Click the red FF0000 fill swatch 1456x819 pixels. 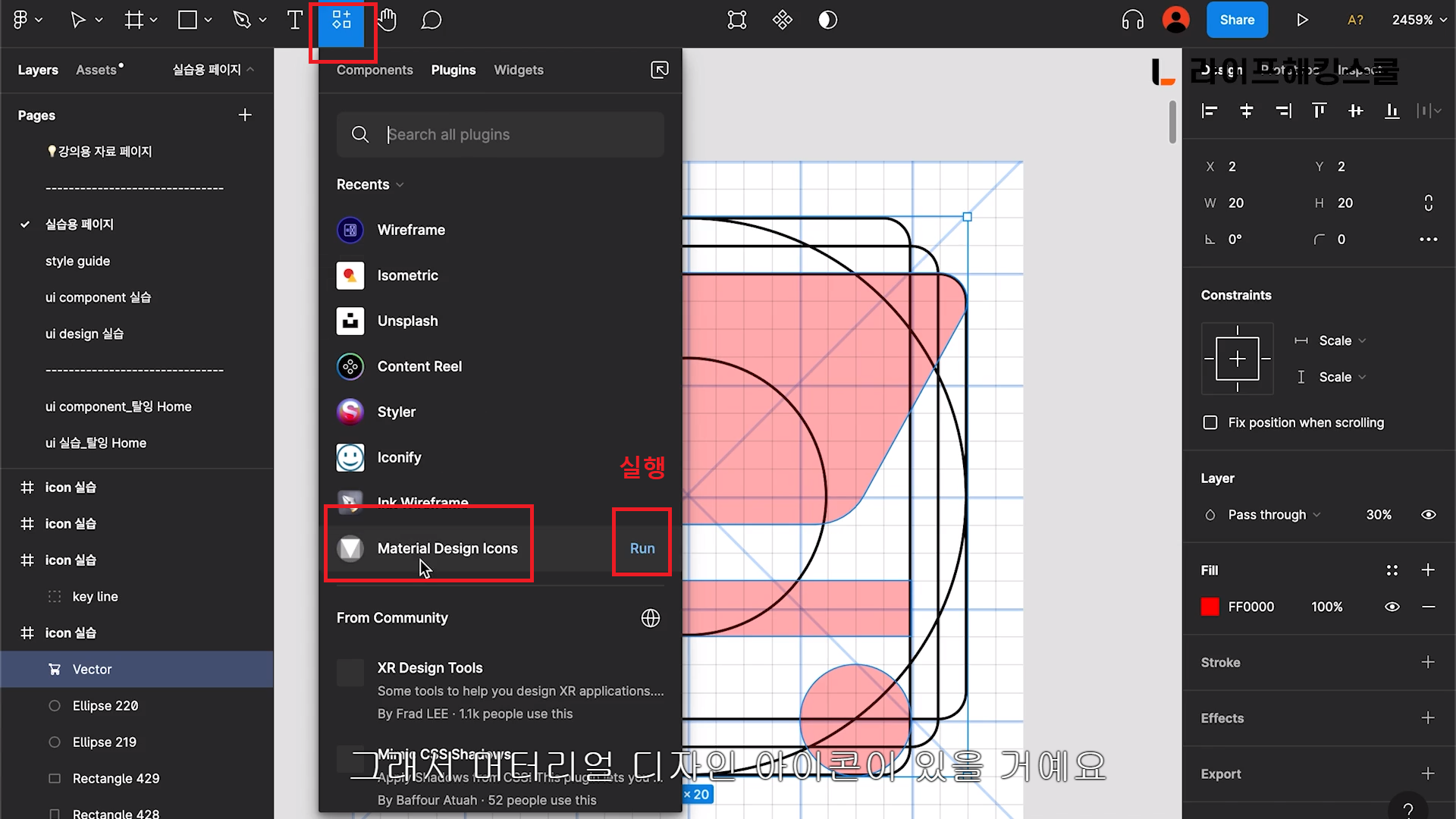coord(1210,607)
